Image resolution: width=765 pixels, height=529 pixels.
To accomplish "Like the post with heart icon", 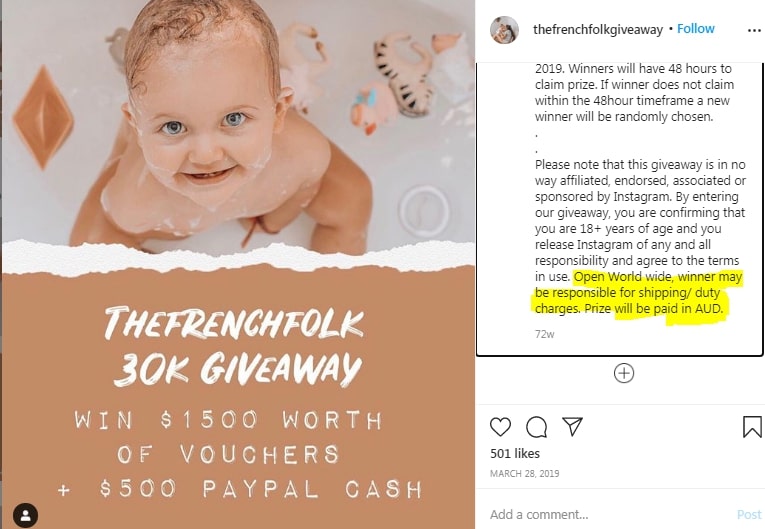I will click(500, 427).
